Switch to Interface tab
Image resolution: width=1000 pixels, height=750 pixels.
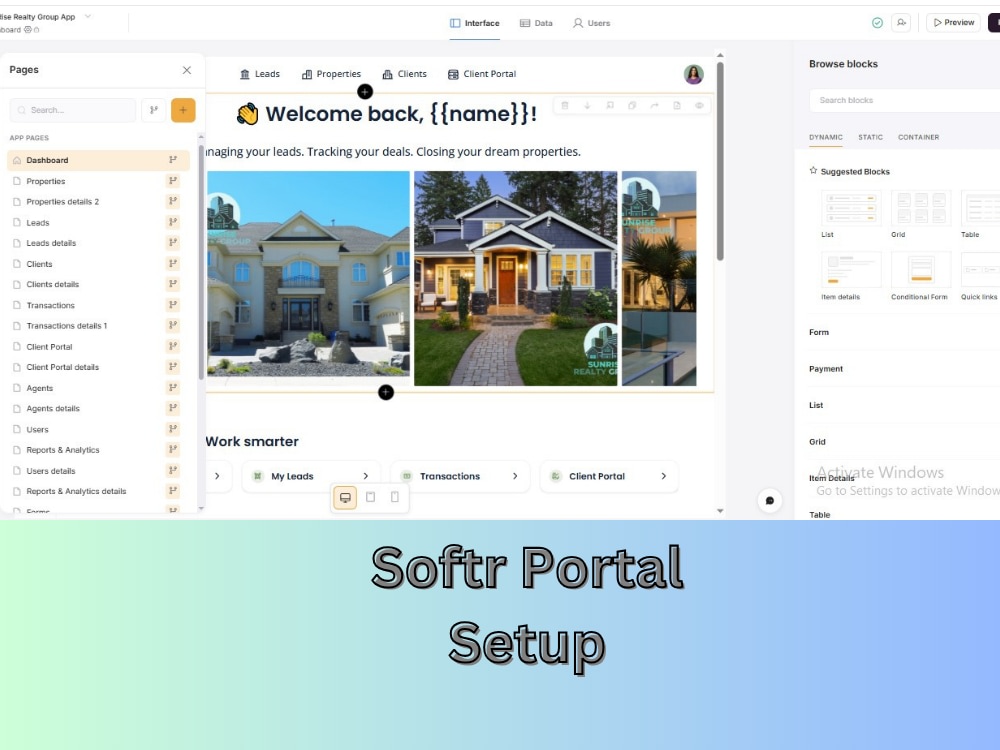pyautogui.click(x=474, y=23)
